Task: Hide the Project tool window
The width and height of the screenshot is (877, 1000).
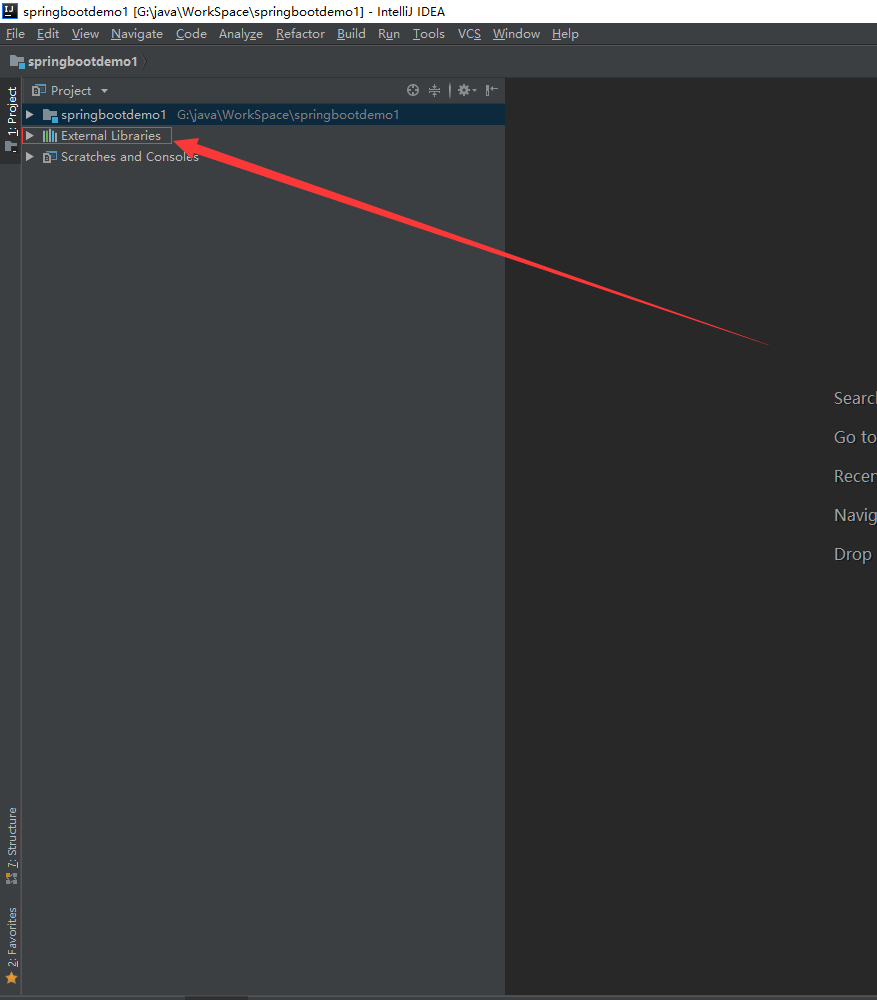Action: point(491,91)
